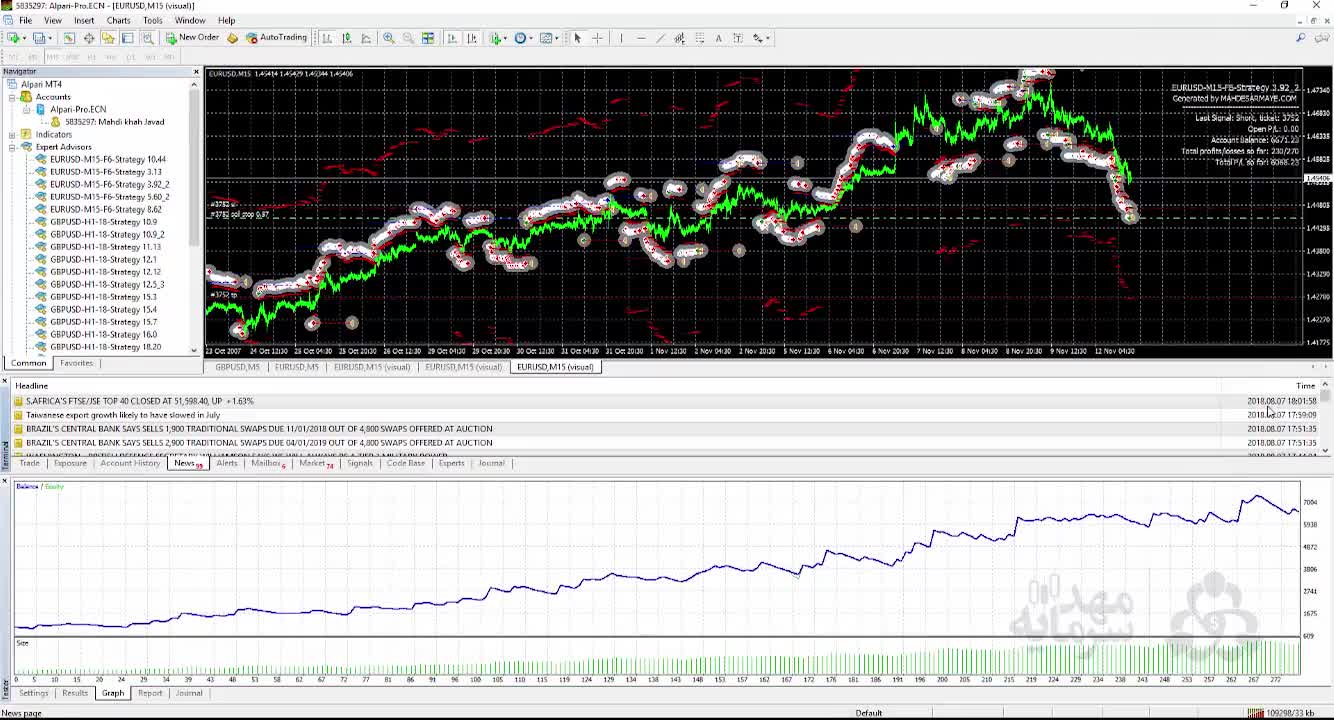Toggle AutoTrading on the toolbar
The width and height of the screenshot is (1334, 720).
(276, 38)
